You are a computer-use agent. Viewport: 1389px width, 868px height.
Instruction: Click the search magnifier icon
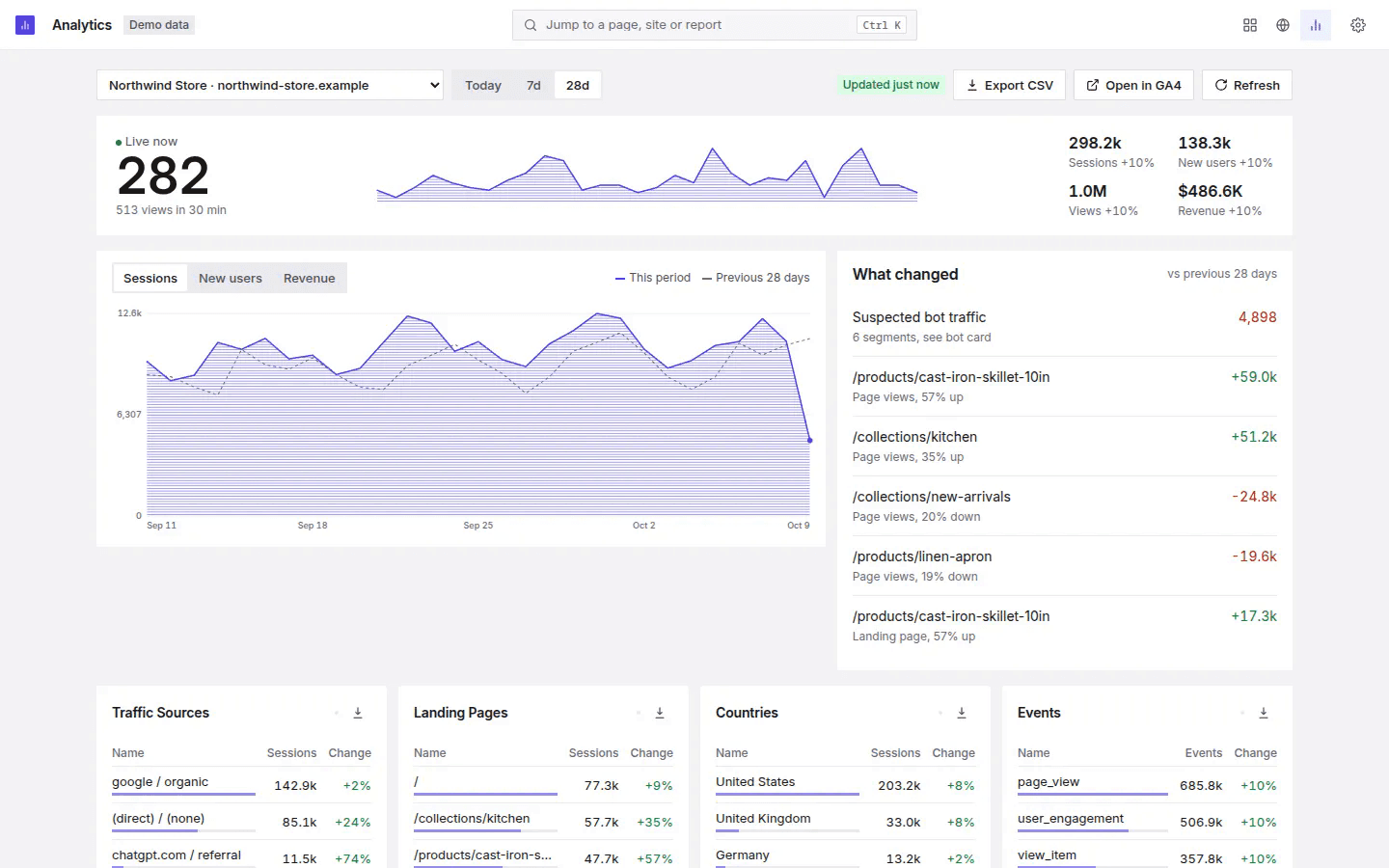tap(531, 25)
